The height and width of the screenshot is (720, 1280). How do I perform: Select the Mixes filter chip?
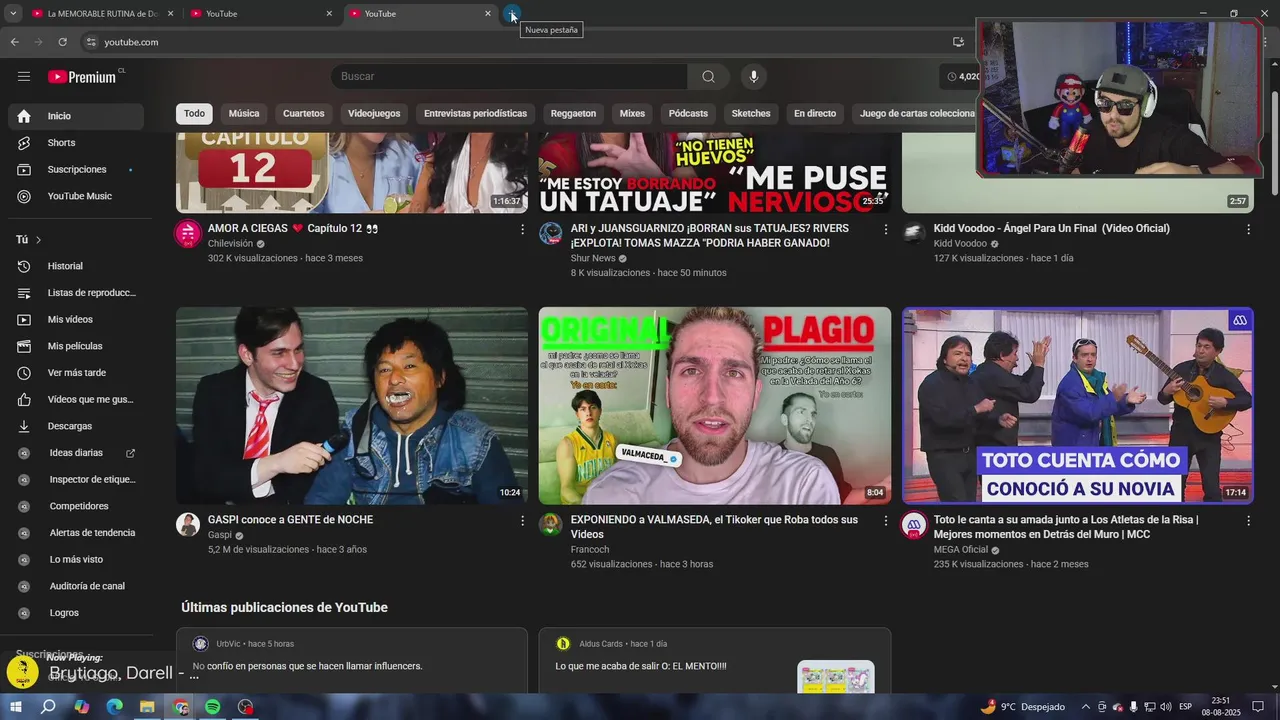pyautogui.click(x=632, y=114)
